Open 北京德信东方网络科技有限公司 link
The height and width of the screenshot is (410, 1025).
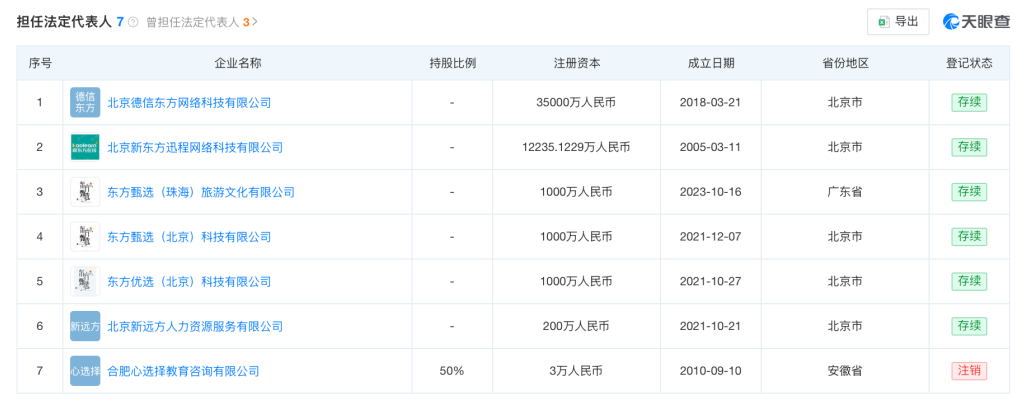coord(189,102)
